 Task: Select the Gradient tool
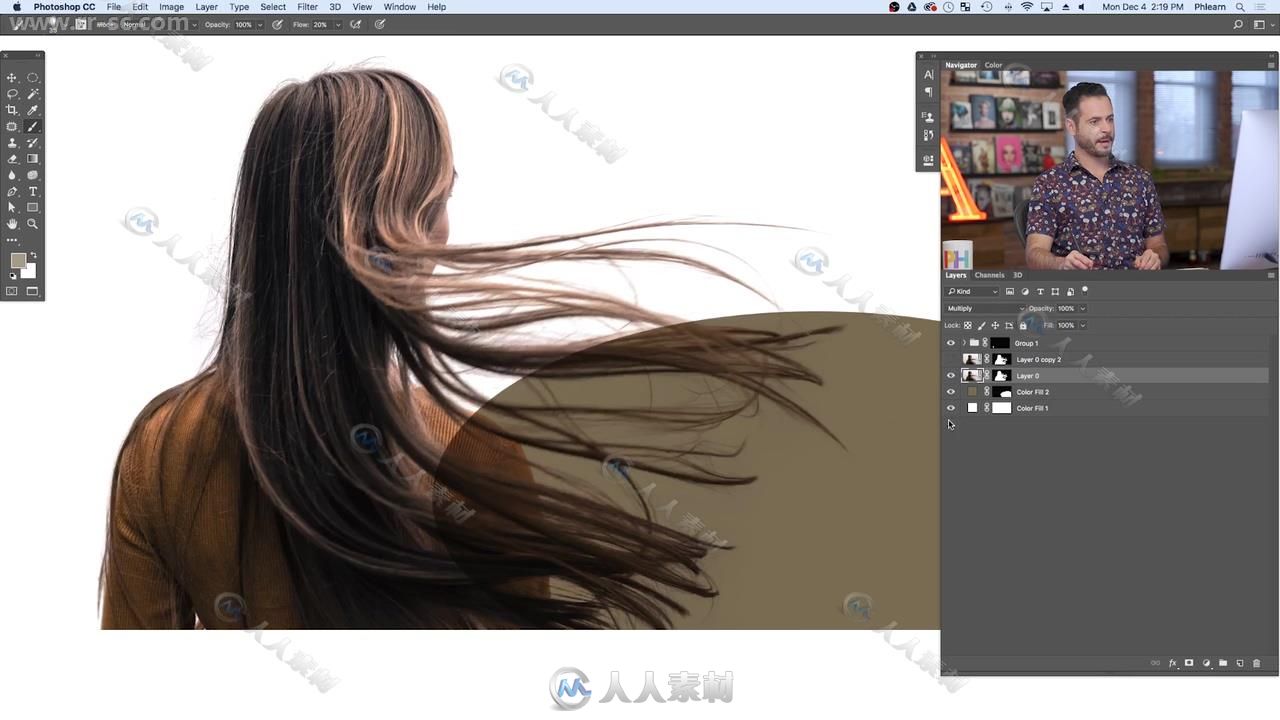(x=33, y=159)
